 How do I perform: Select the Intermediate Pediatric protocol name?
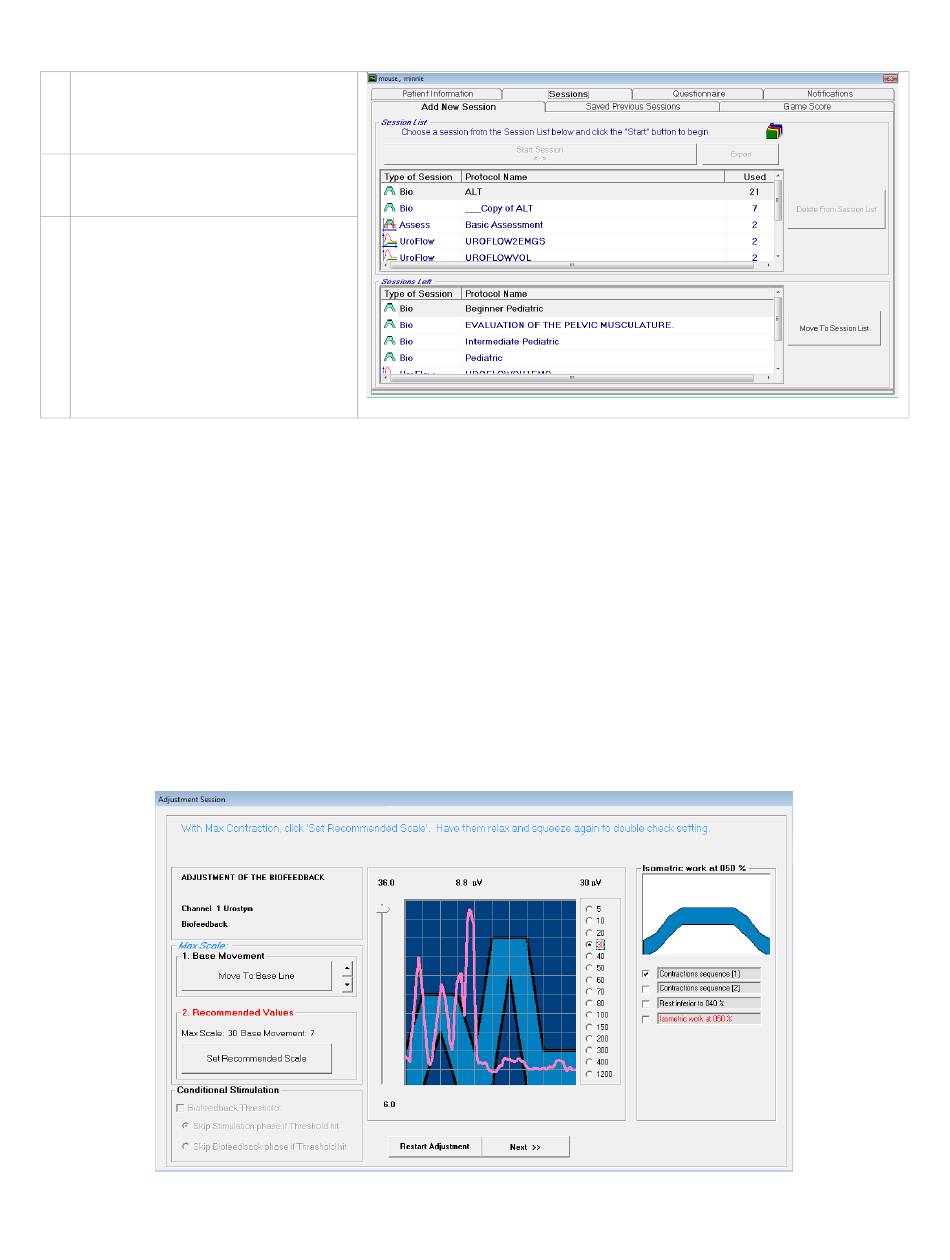click(512, 342)
